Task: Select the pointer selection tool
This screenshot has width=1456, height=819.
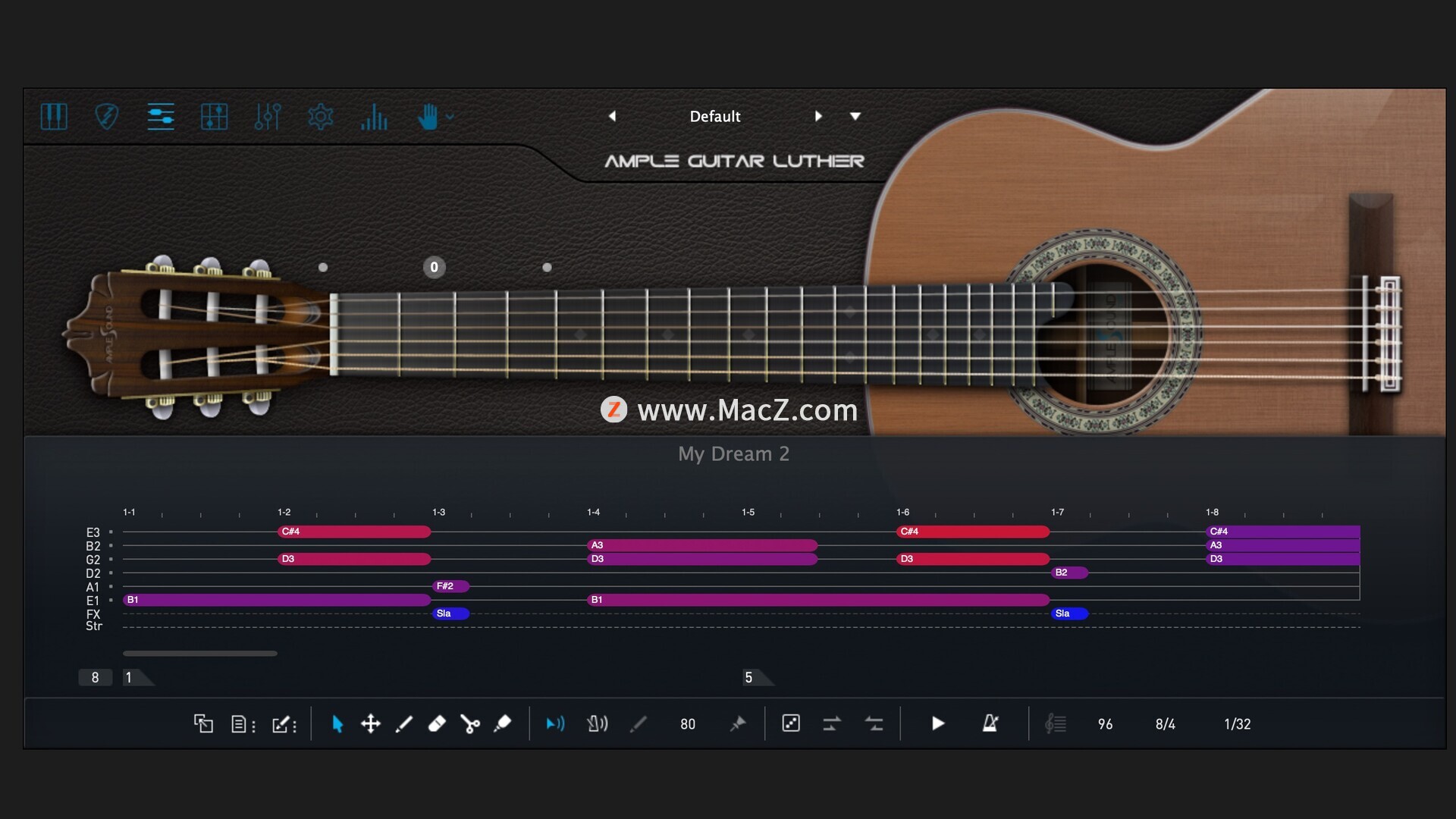Action: click(x=337, y=724)
